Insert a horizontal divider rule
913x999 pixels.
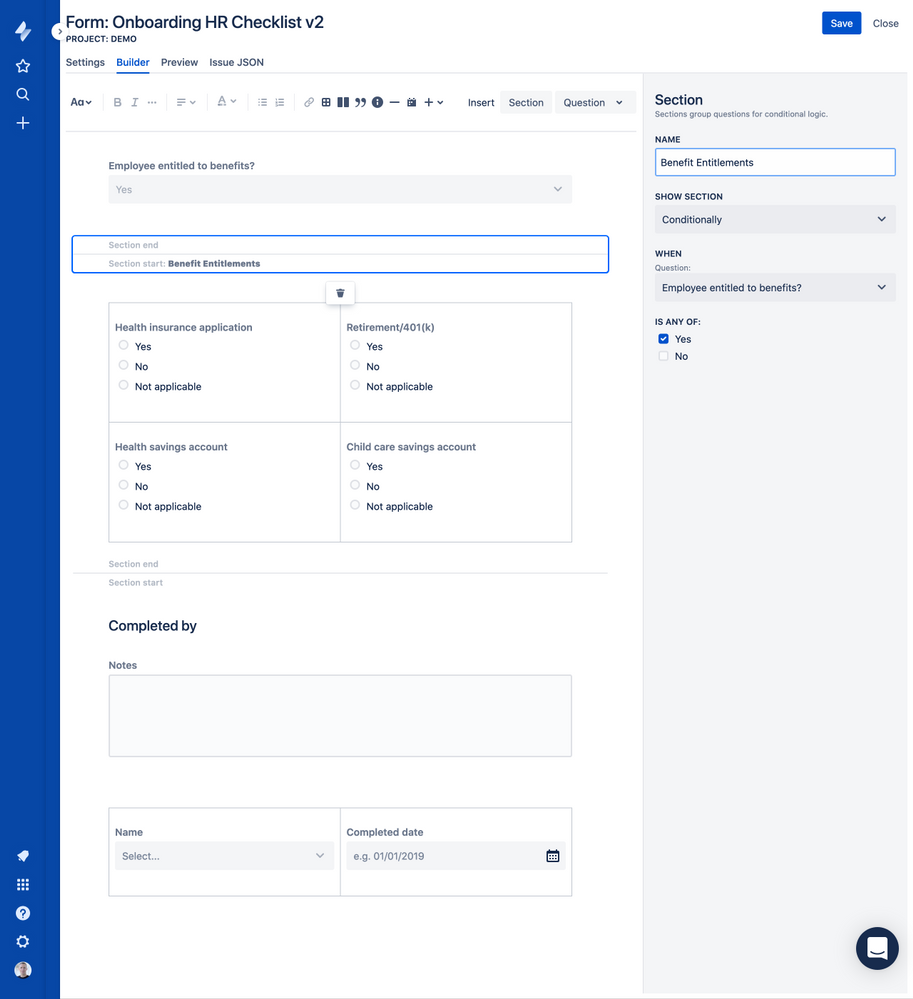(x=394, y=103)
